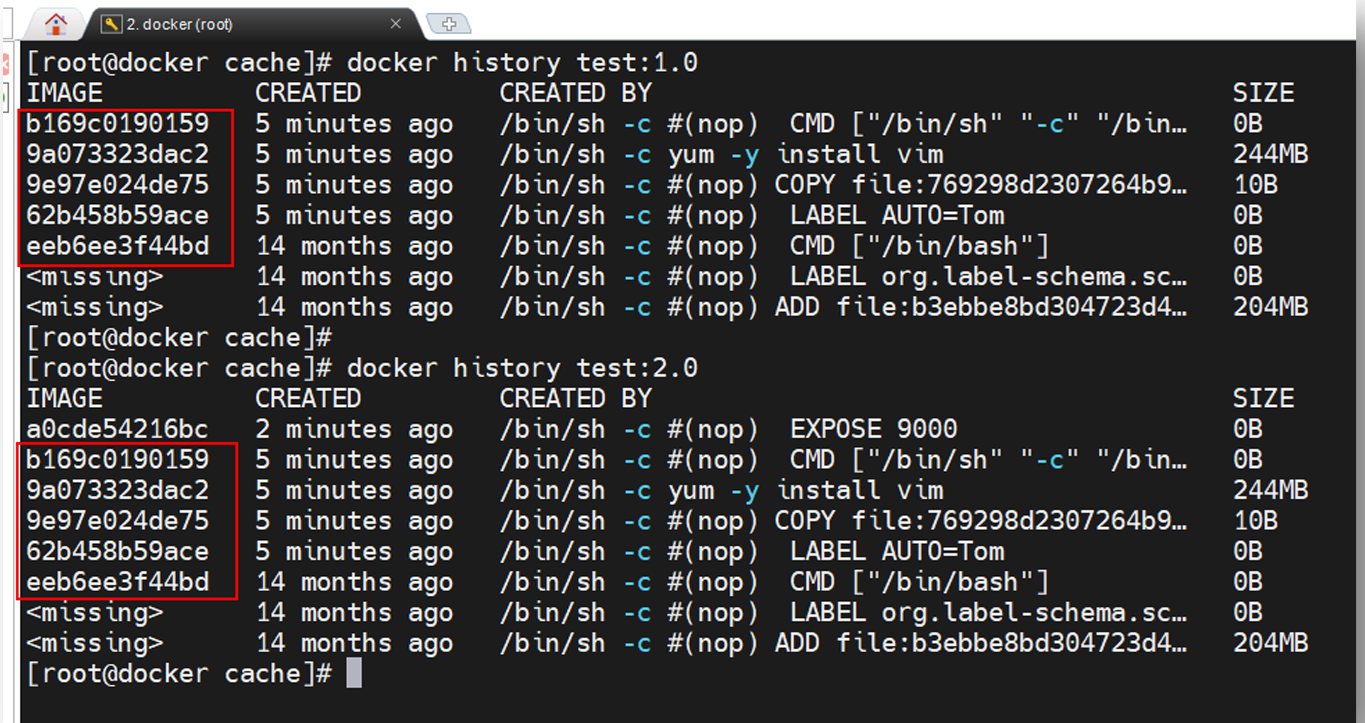
Task: Click the key icon on docker tab
Action: pos(111,24)
